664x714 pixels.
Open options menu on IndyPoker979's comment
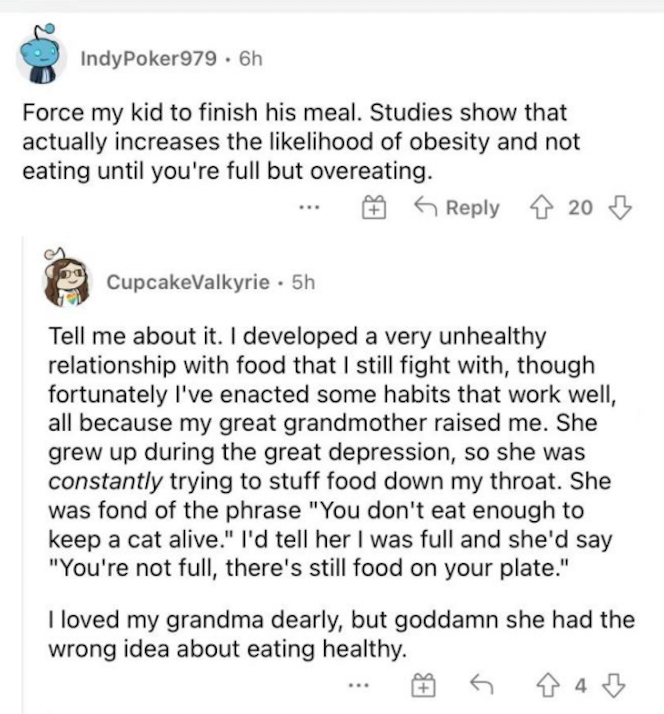310,208
